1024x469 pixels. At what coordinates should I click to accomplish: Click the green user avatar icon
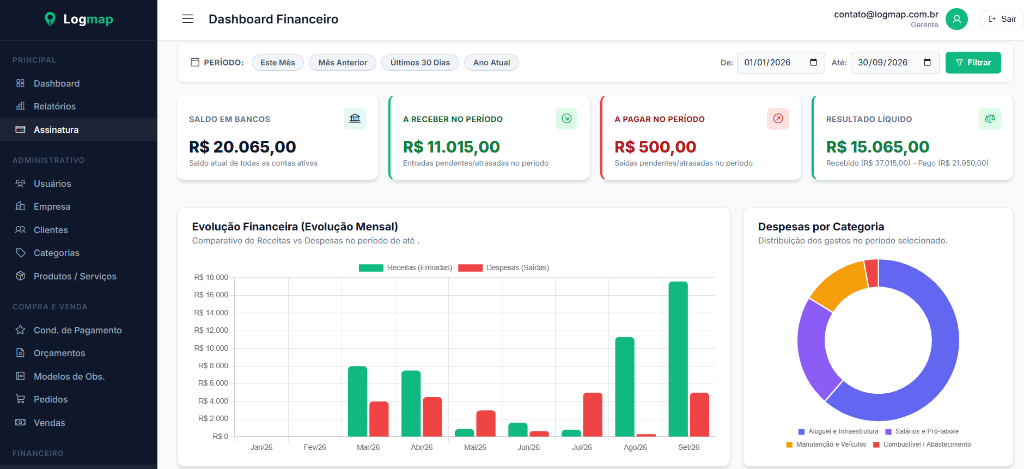point(957,19)
